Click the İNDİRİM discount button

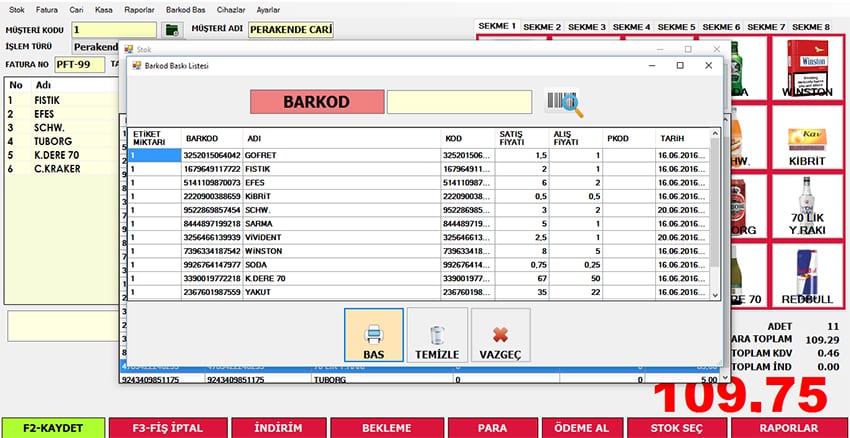[x=279, y=428]
